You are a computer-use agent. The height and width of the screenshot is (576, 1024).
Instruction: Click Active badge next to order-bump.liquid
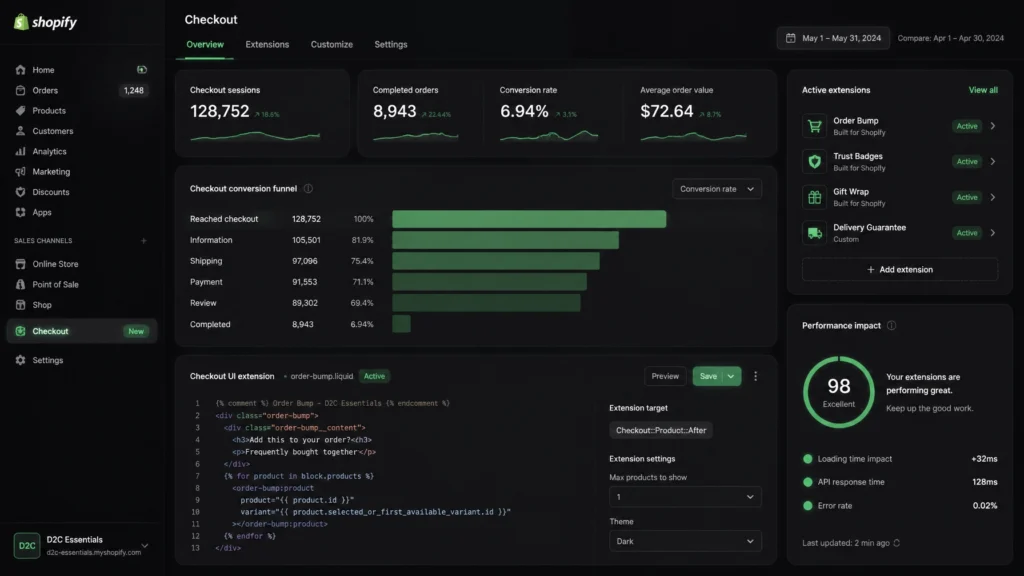pos(374,376)
